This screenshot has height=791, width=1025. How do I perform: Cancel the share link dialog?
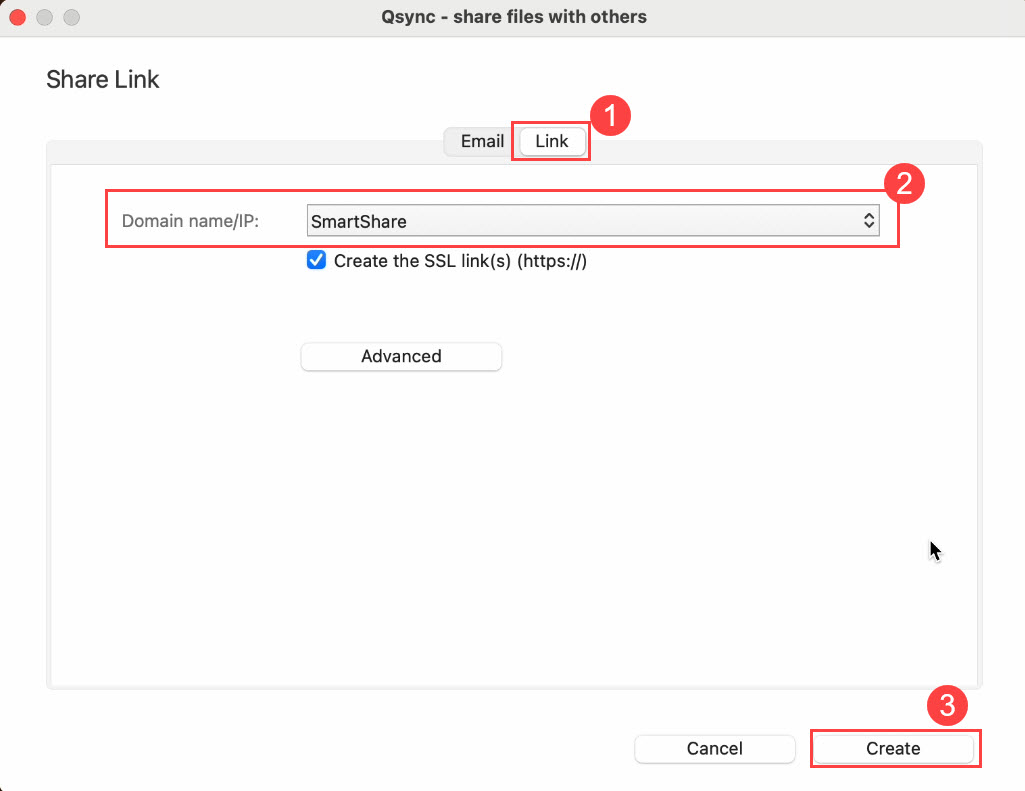pyautogui.click(x=714, y=748)
